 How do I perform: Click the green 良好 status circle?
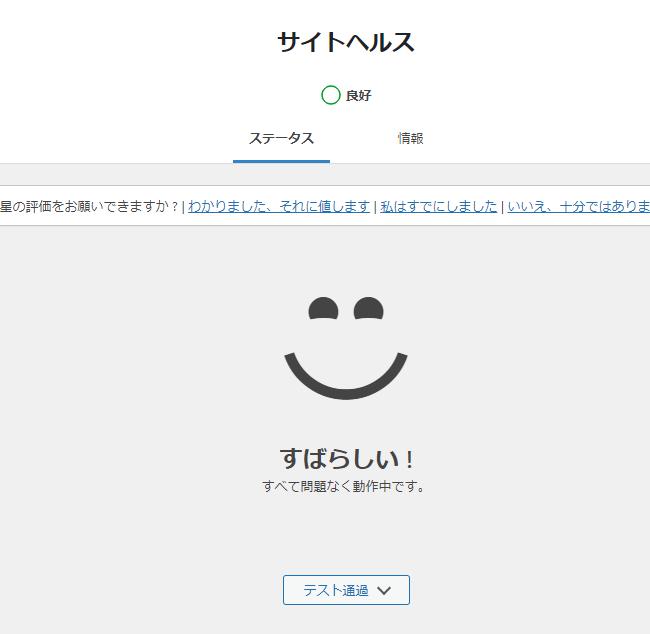point(331,95)
